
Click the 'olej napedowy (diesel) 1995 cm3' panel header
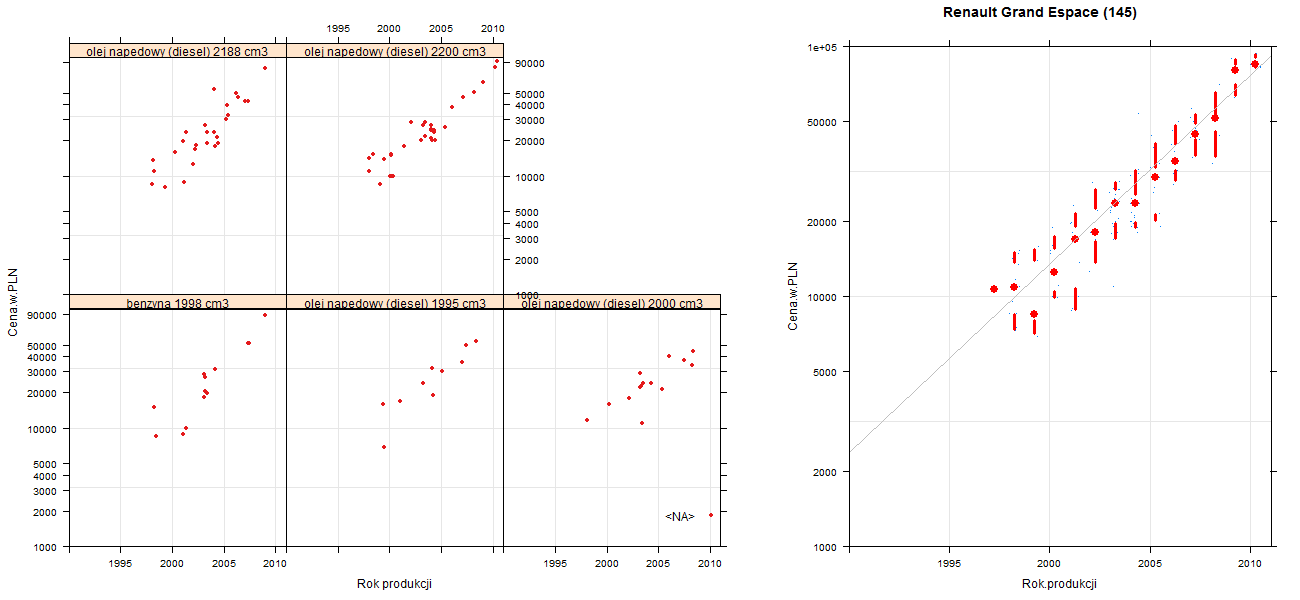tap(395, 303)
